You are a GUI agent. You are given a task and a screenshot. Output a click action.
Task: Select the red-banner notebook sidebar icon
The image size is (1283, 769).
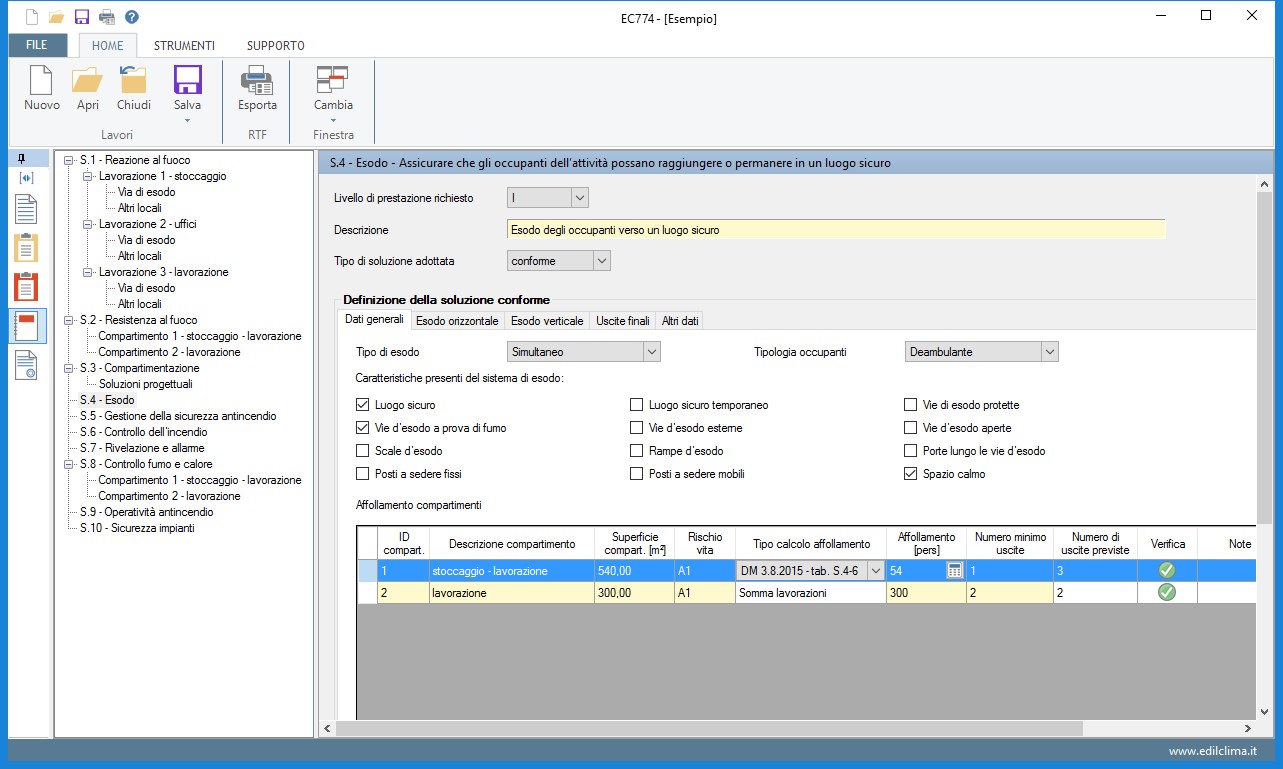click(x=27, y=327)
